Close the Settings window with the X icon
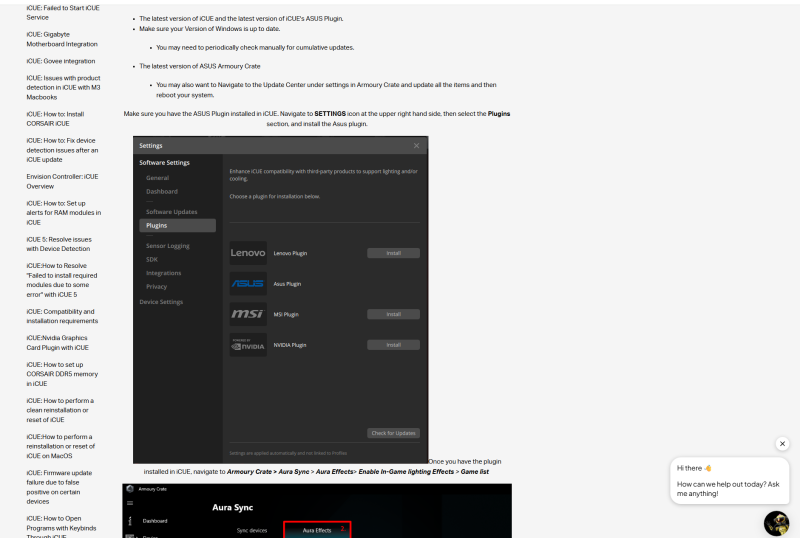Image resolution: width=800 pixels, height=538 pixels. pos(416,145)
